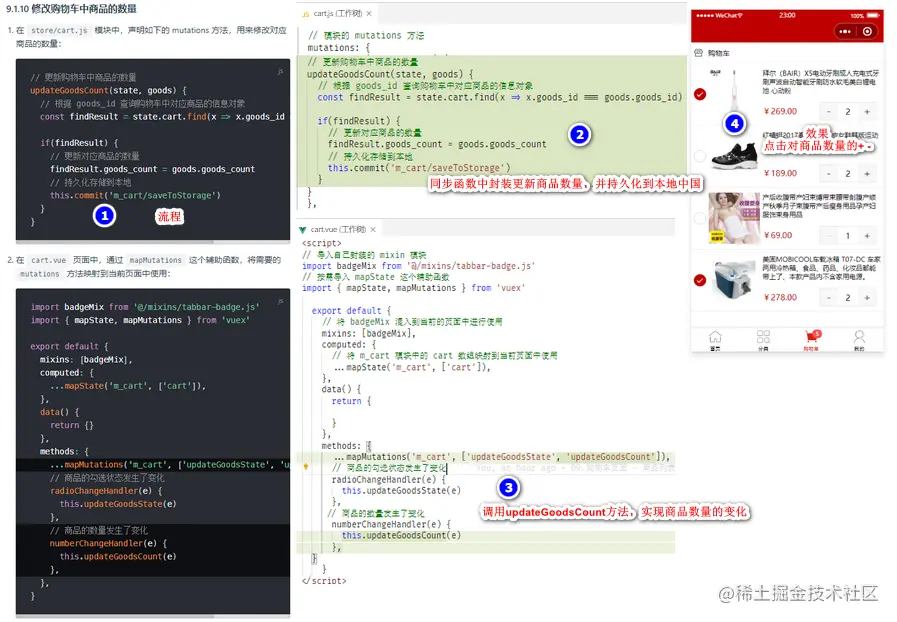Open the BAIR toothbrush product thumbnail
897x622 pixels.
735,94
